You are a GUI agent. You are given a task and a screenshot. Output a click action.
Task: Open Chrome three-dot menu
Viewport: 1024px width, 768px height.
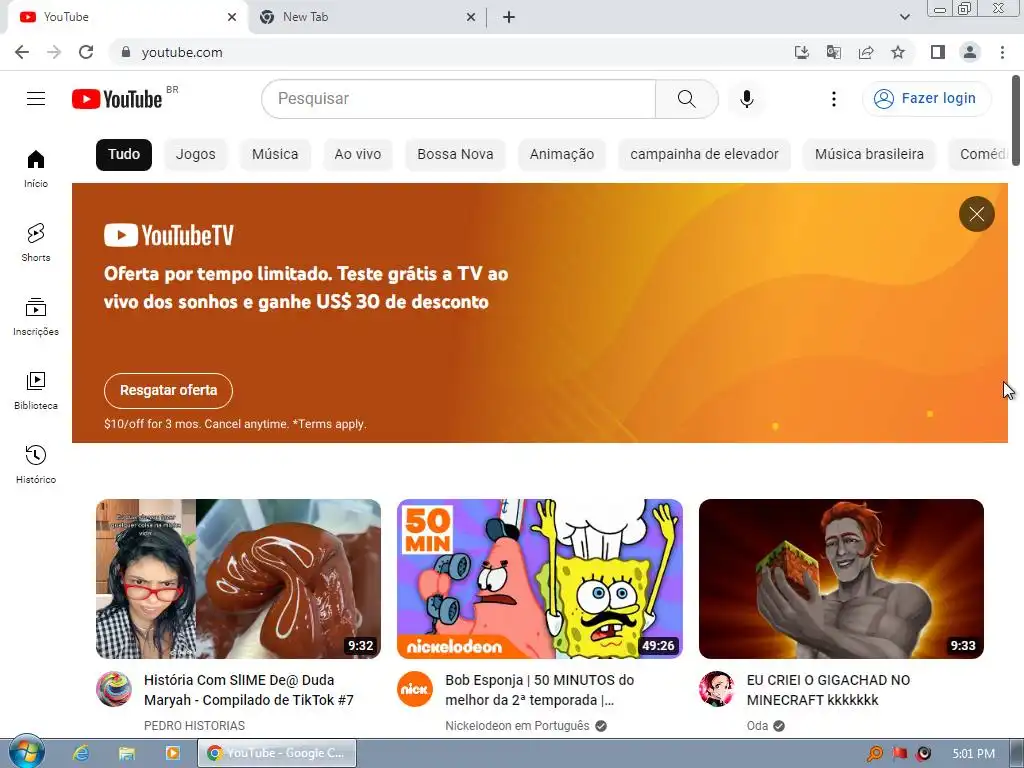pyautogui.click(x=1002, y=52)
